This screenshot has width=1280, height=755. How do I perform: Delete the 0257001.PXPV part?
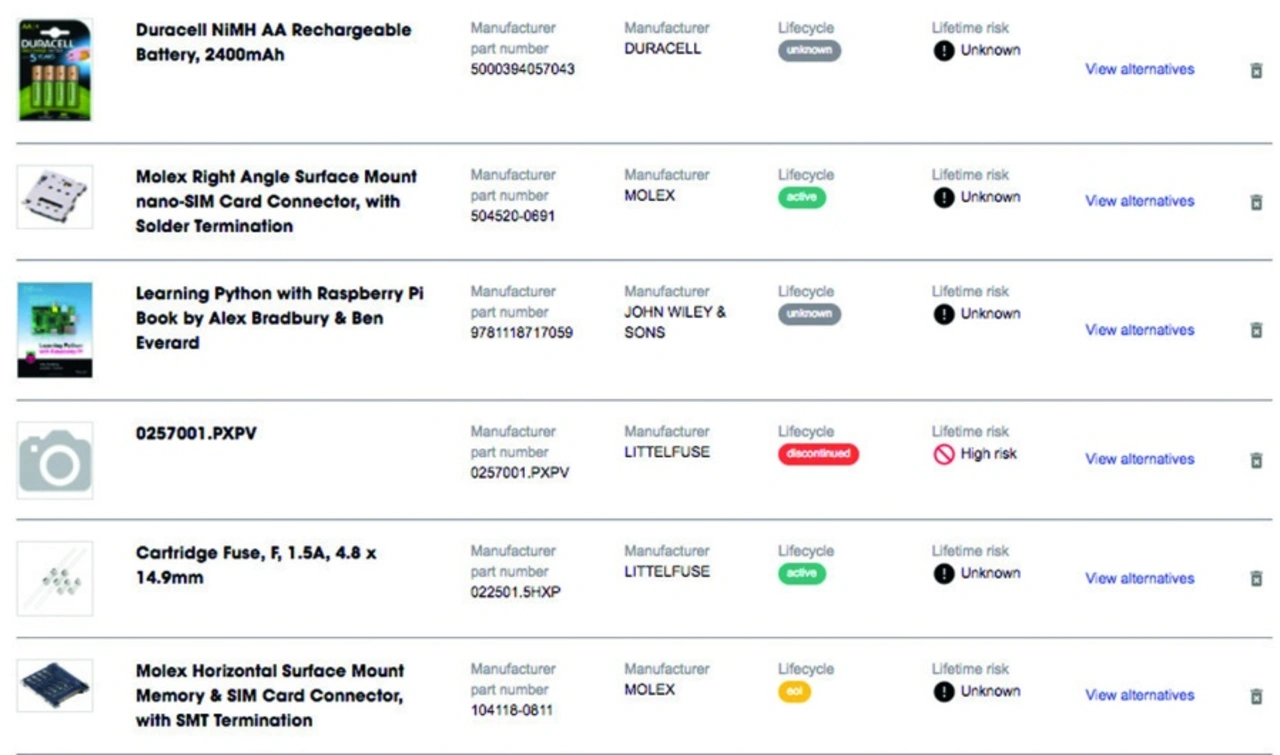[x=1257, y=460]
